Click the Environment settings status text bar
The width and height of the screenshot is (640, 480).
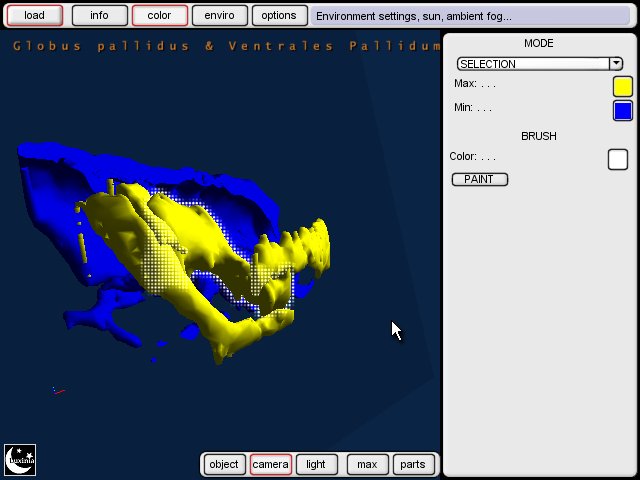point(413,16)
